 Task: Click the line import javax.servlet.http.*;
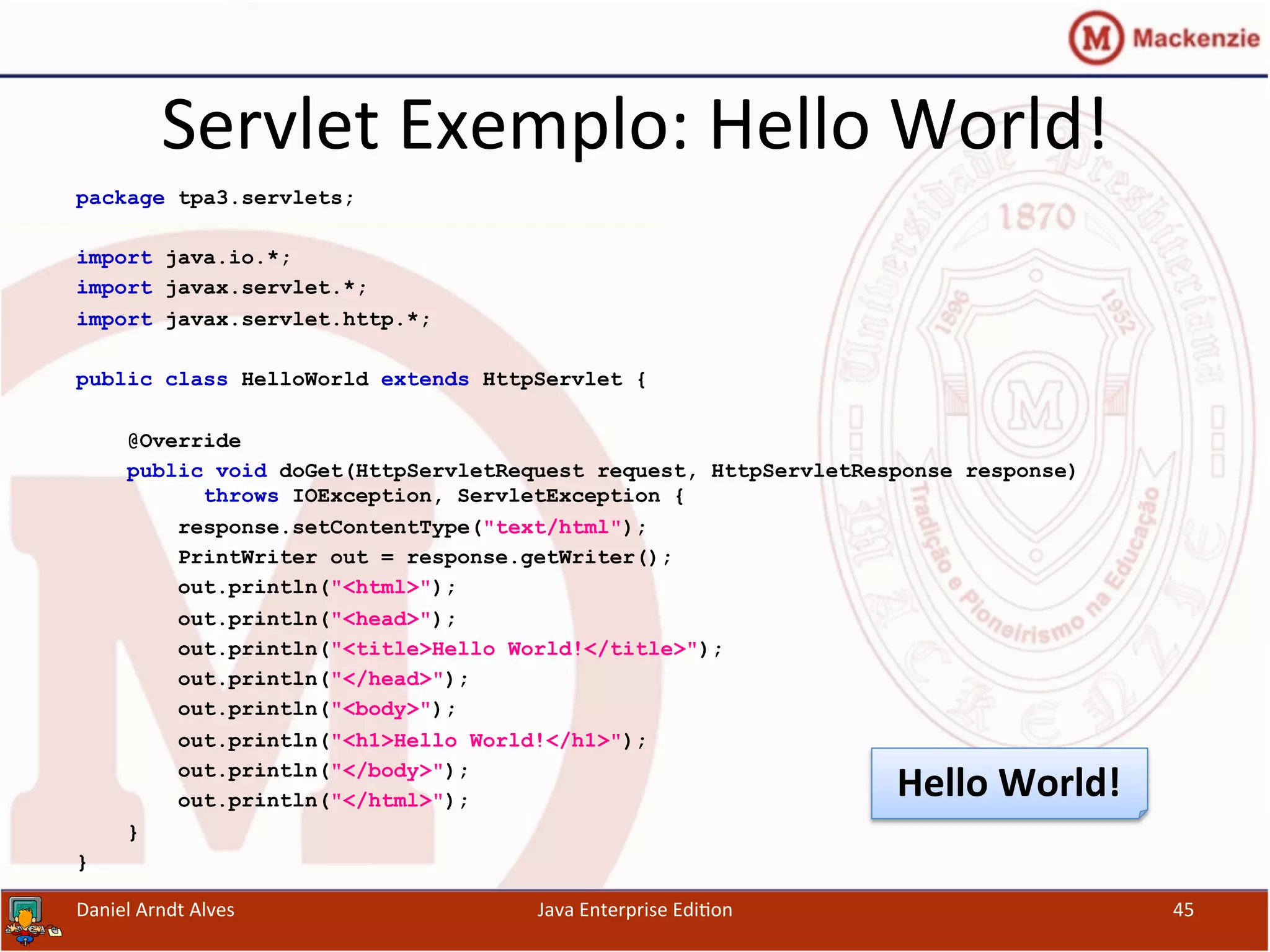click(253, 319)
